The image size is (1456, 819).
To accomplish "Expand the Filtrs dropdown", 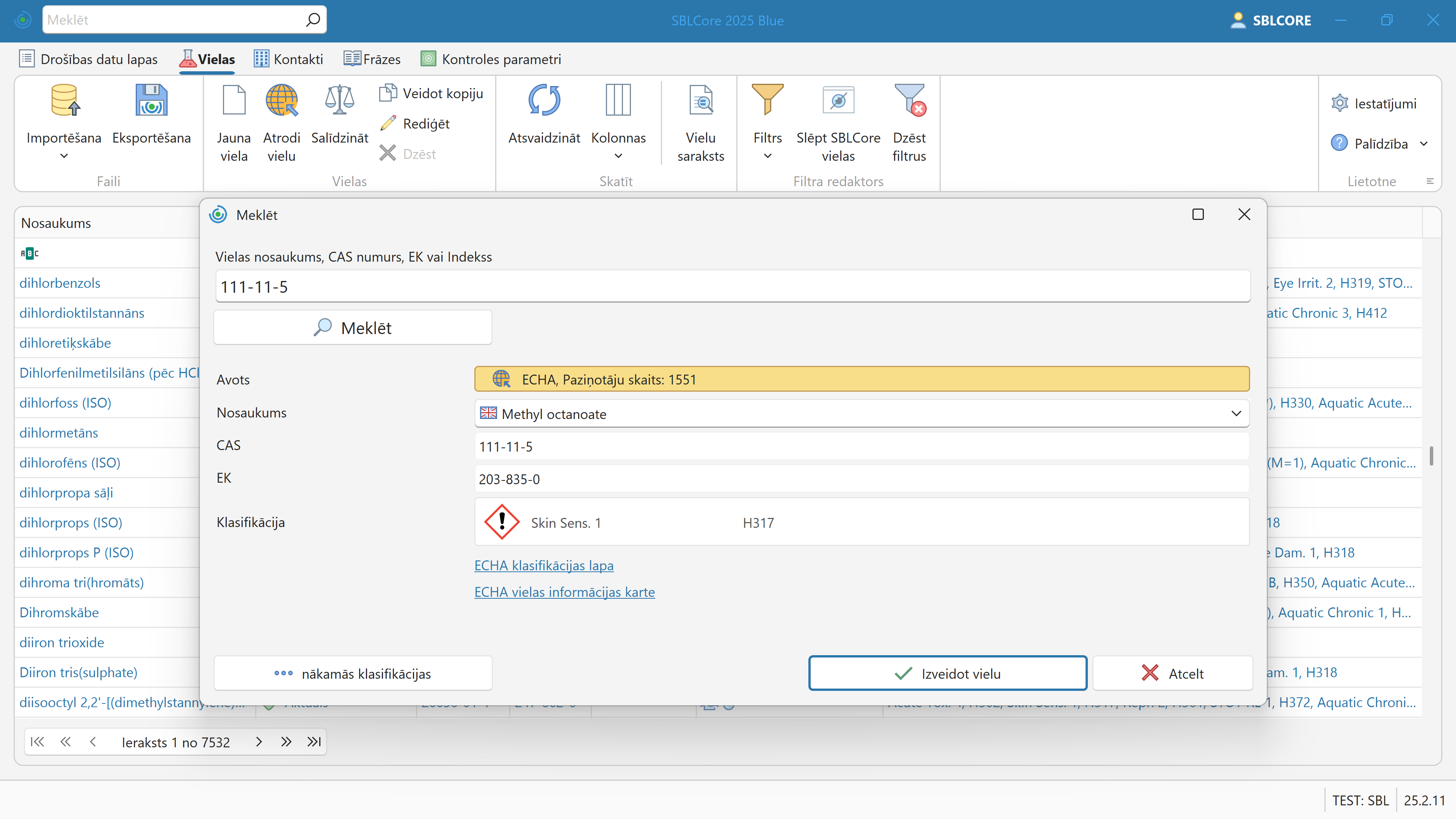I will (x=767, y=155).
